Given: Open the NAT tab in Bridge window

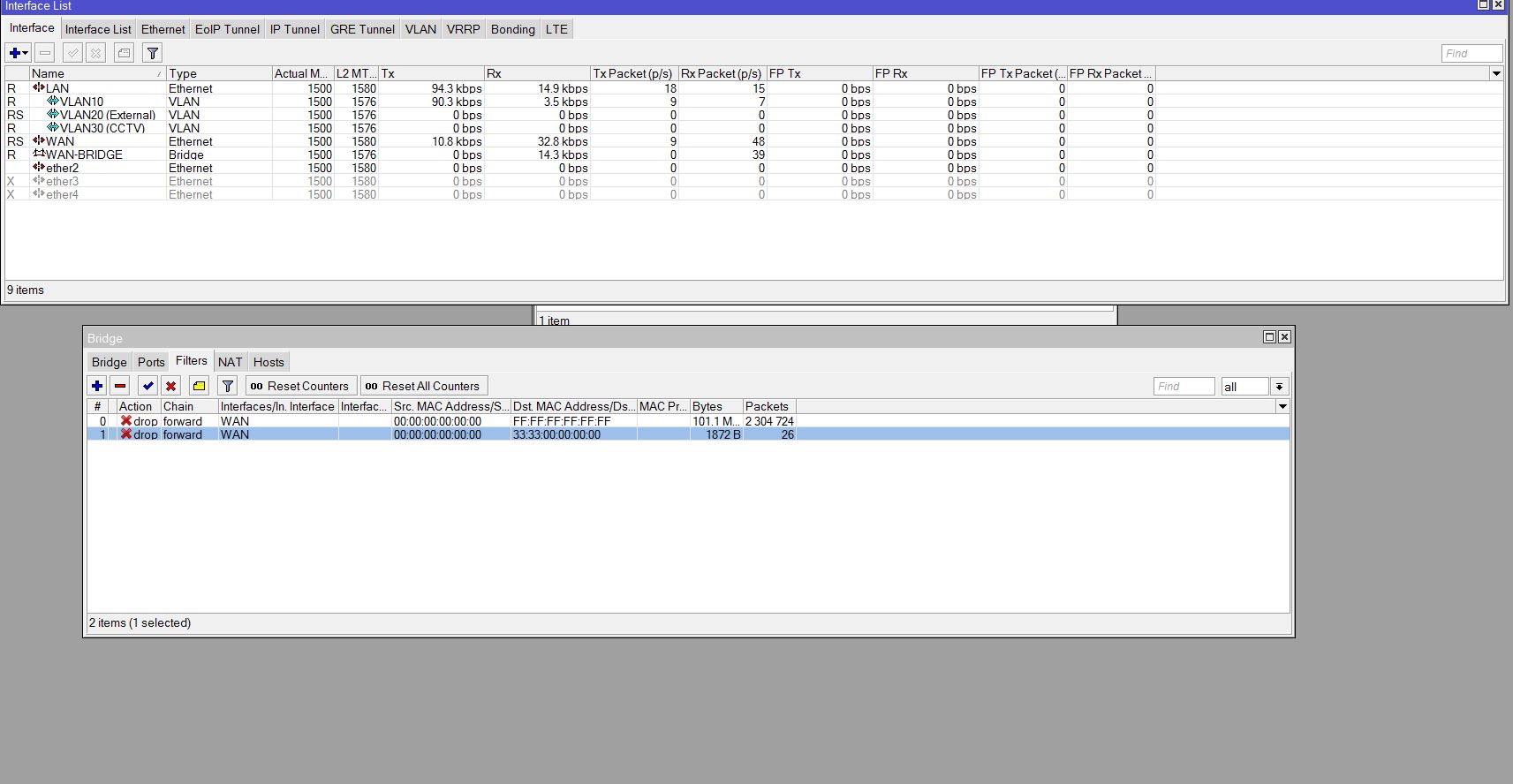Looking at the screenshot, I should pyautogui.click(x=231, y=362).
